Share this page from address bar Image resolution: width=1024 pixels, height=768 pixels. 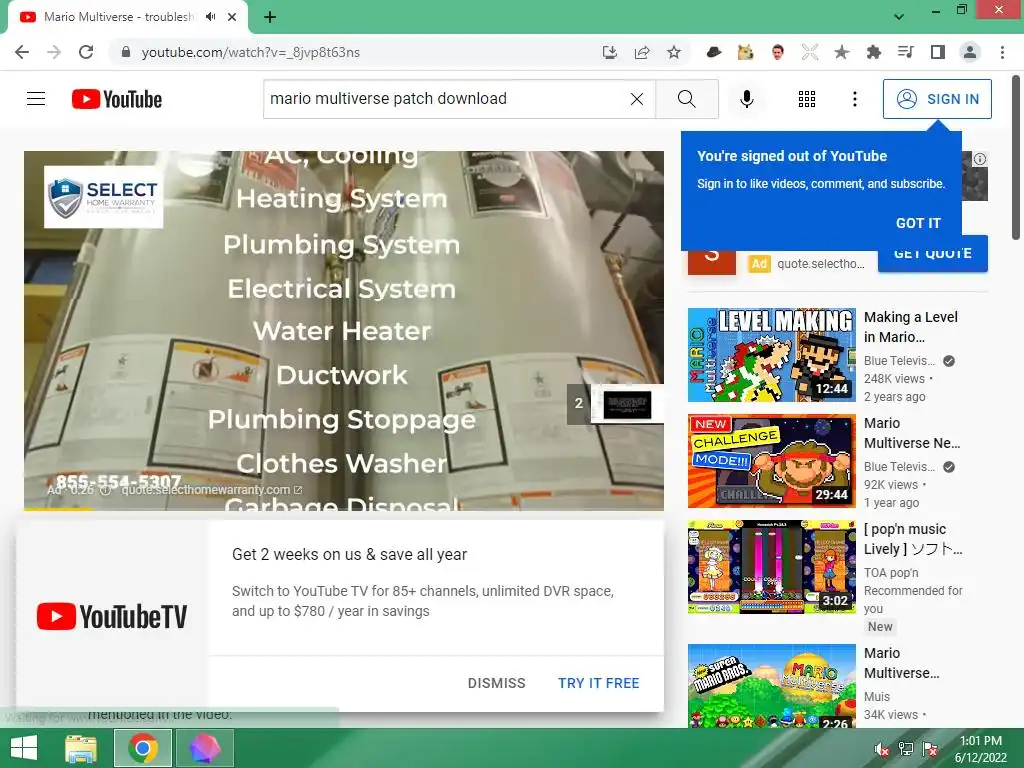point(642,52)
